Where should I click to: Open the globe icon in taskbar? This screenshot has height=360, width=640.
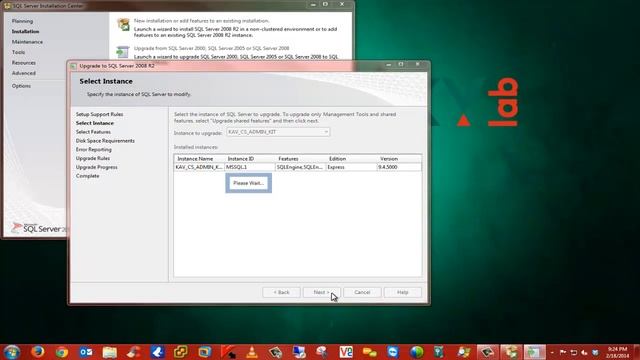417,352
